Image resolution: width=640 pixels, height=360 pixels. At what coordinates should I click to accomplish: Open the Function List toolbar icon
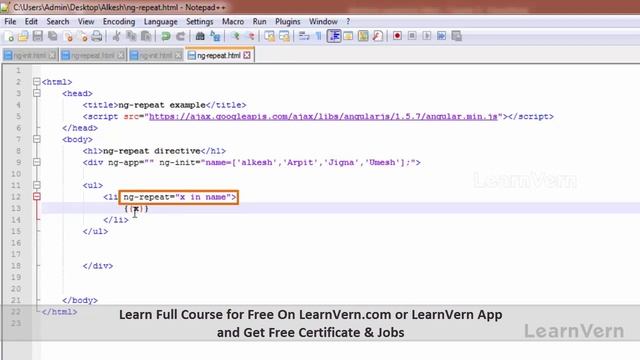coord(378,36)
